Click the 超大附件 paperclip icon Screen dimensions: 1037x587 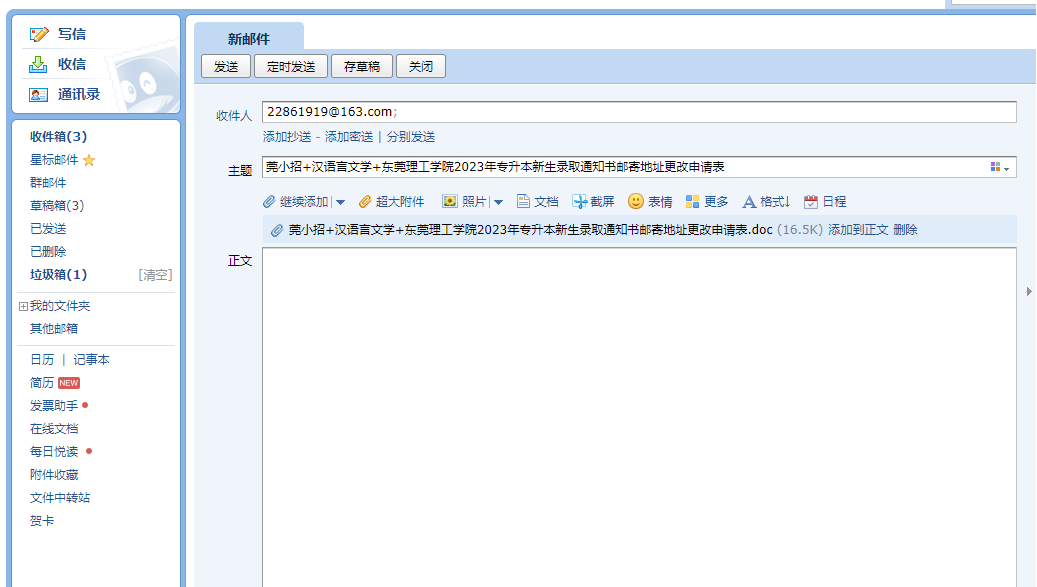[365, 202]
